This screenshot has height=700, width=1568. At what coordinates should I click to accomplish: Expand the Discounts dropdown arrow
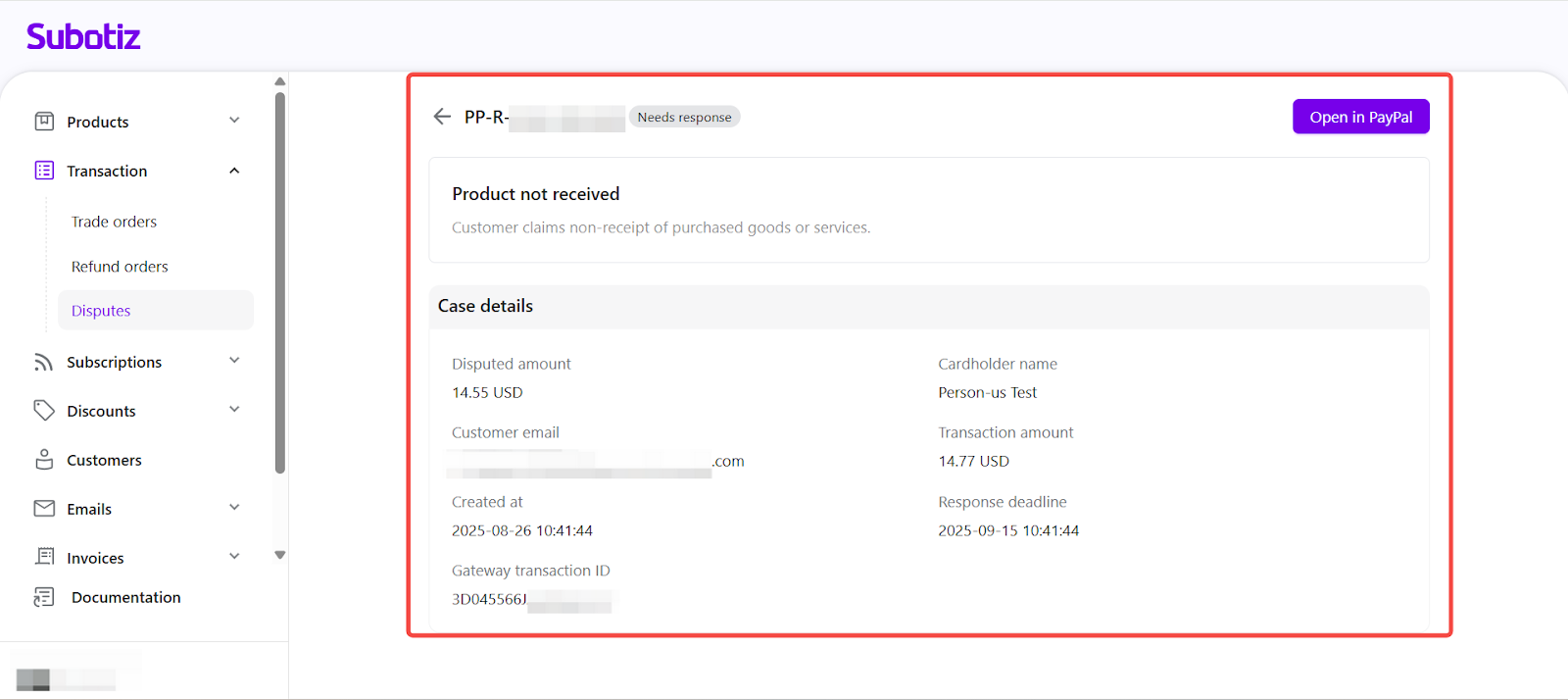234,410
